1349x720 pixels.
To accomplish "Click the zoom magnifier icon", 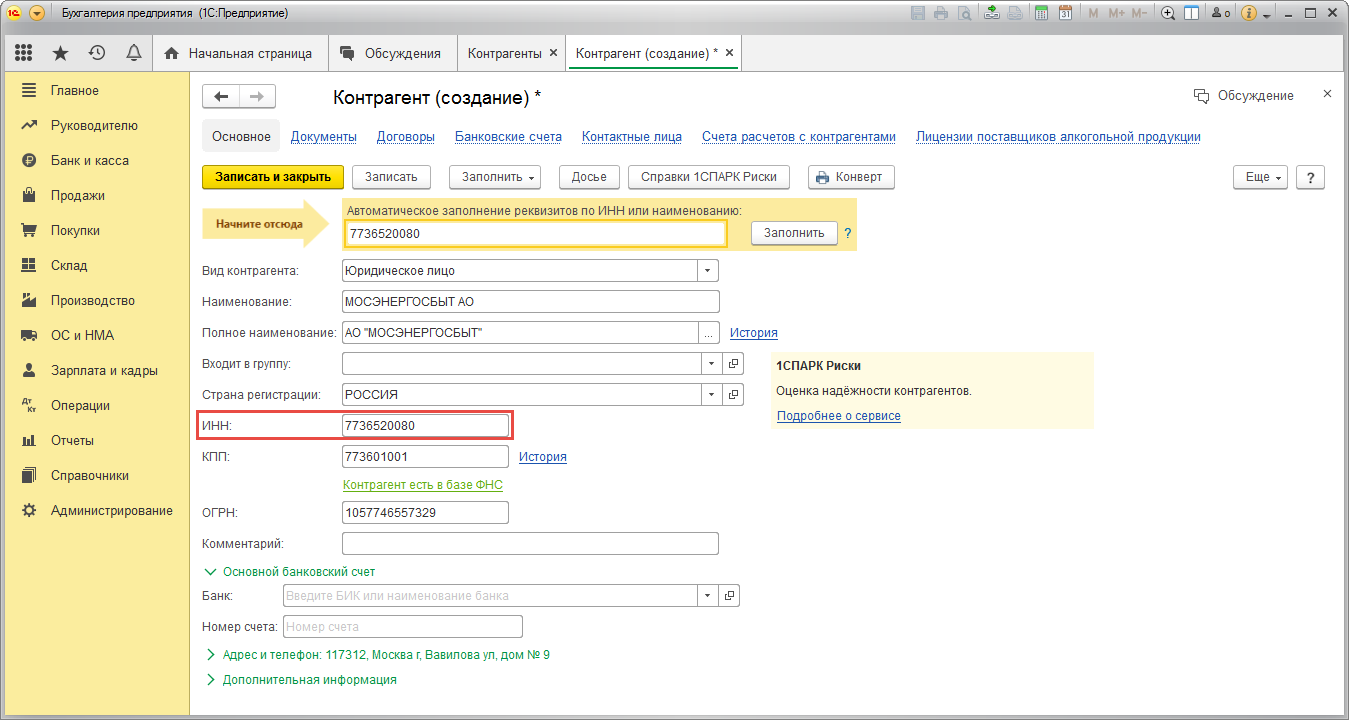I will click(1167, 13).
